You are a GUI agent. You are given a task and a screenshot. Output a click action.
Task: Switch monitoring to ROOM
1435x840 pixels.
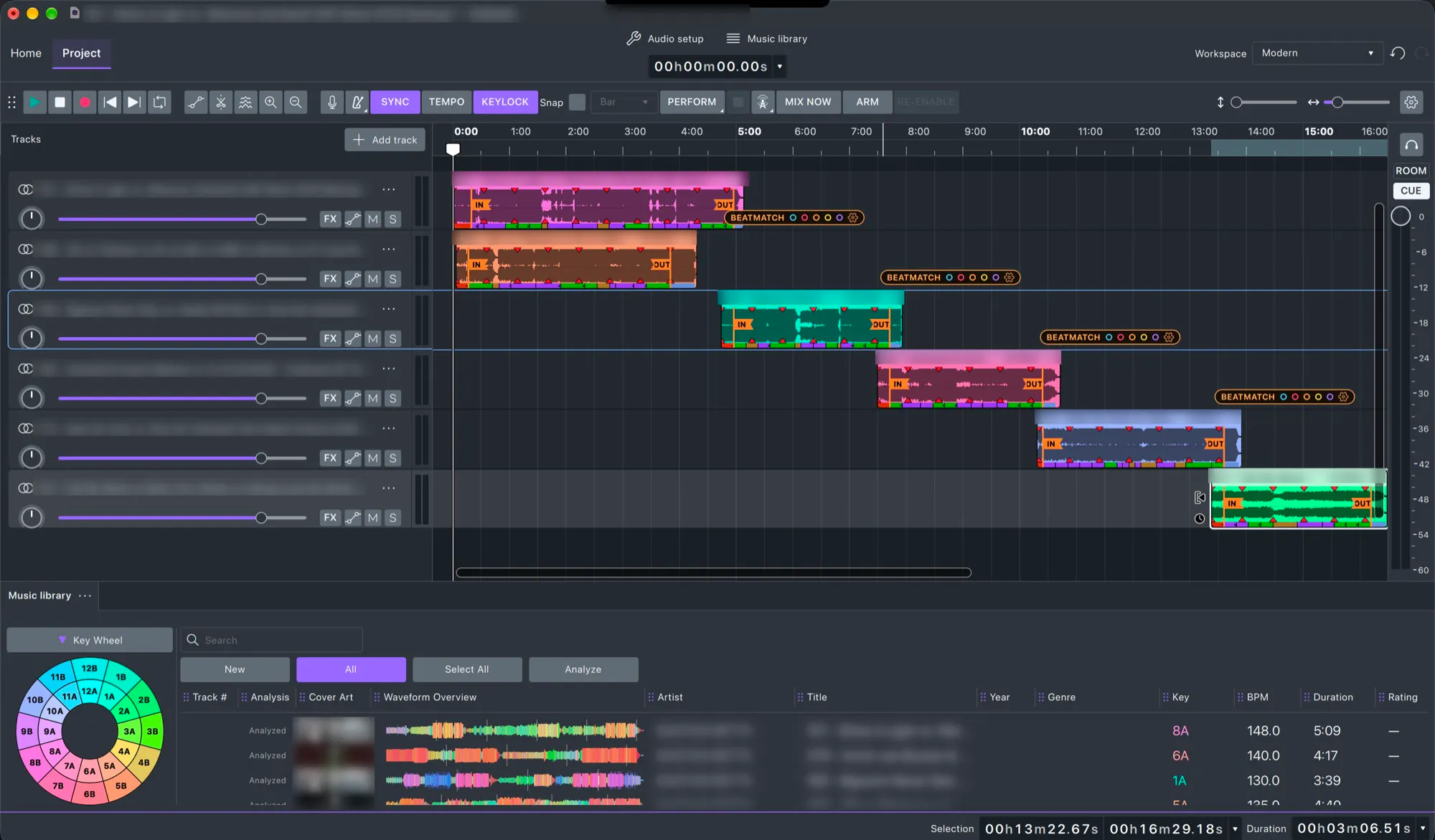[1411, 171]
